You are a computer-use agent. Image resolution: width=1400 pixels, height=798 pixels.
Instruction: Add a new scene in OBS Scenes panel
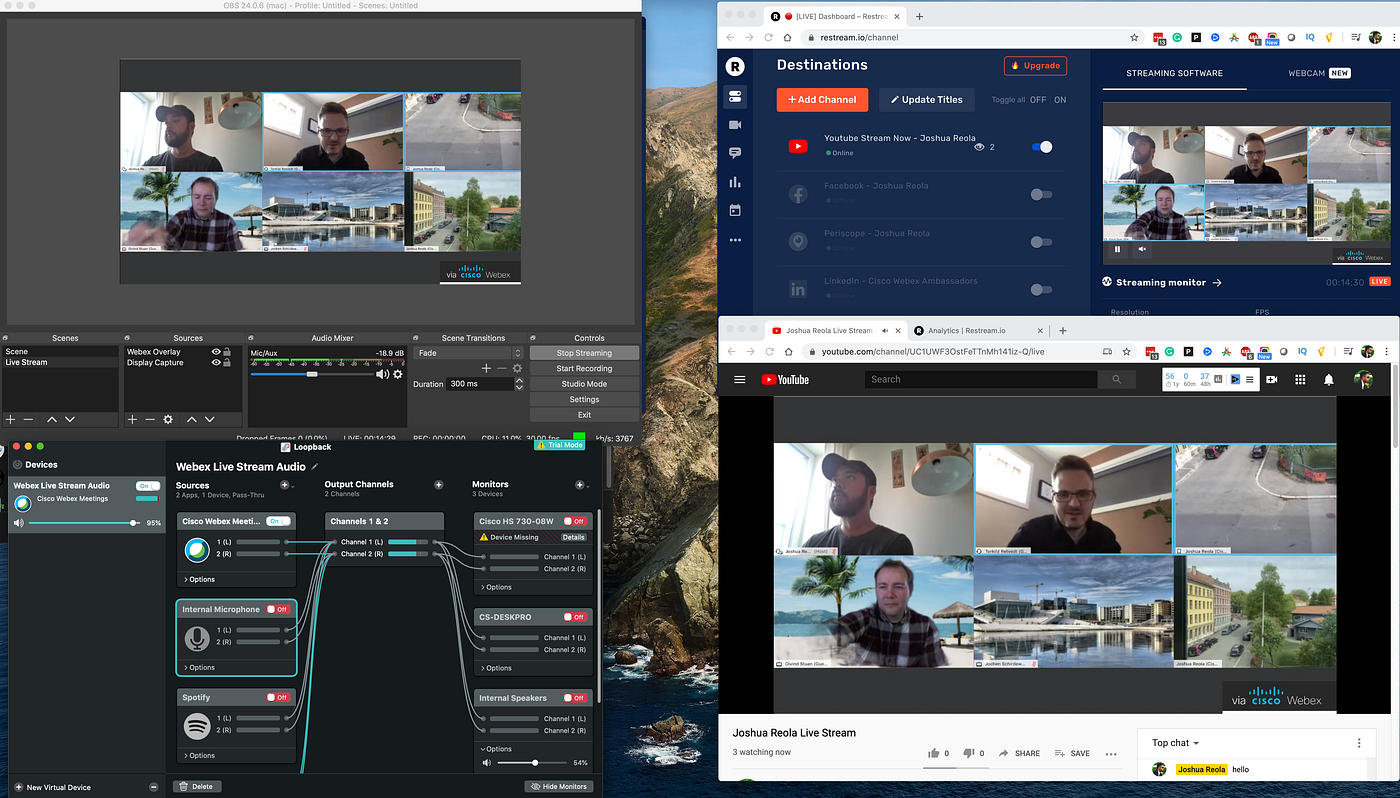10,419
